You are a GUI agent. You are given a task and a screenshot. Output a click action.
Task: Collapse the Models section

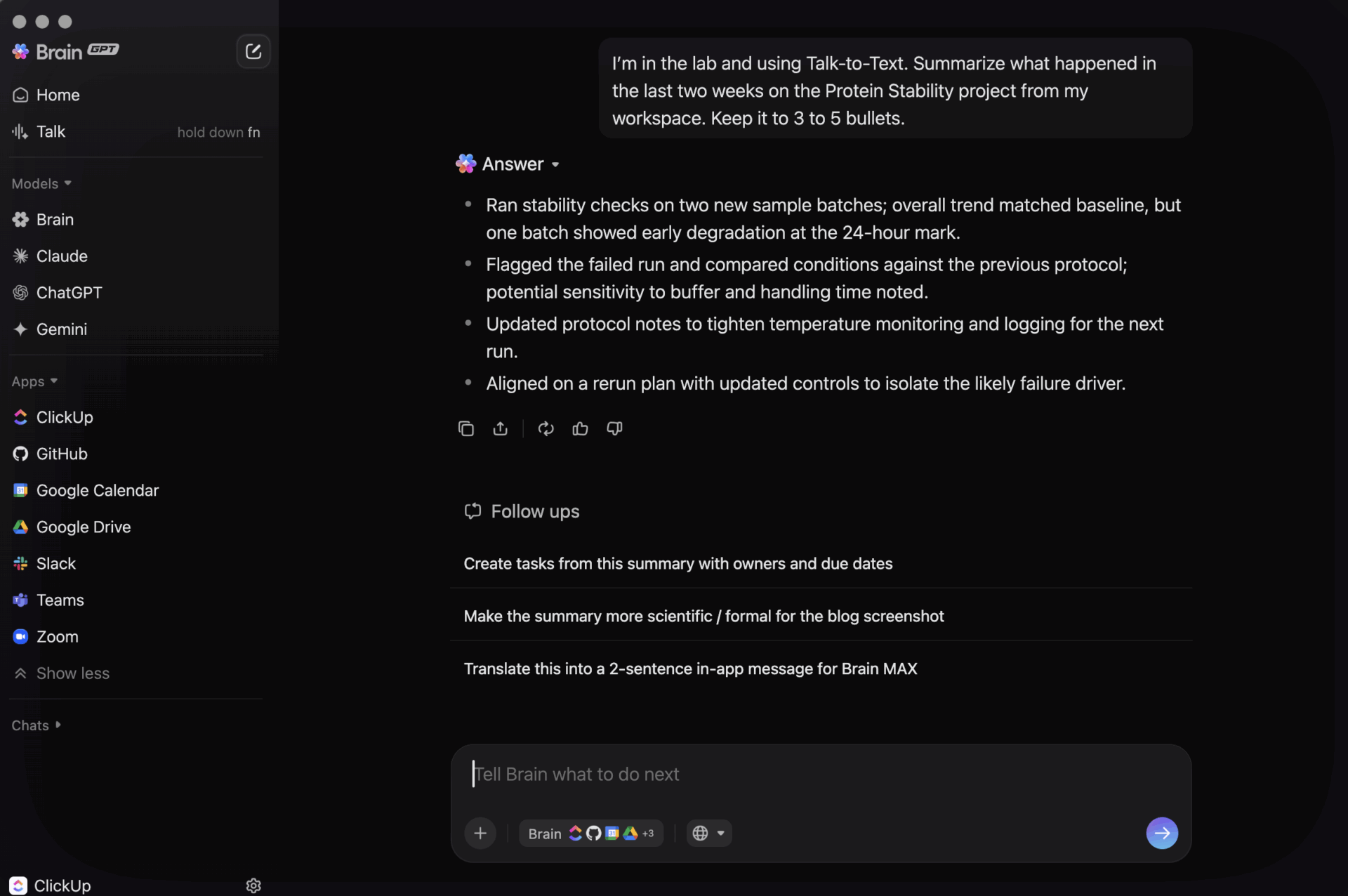tap(41, 183)
